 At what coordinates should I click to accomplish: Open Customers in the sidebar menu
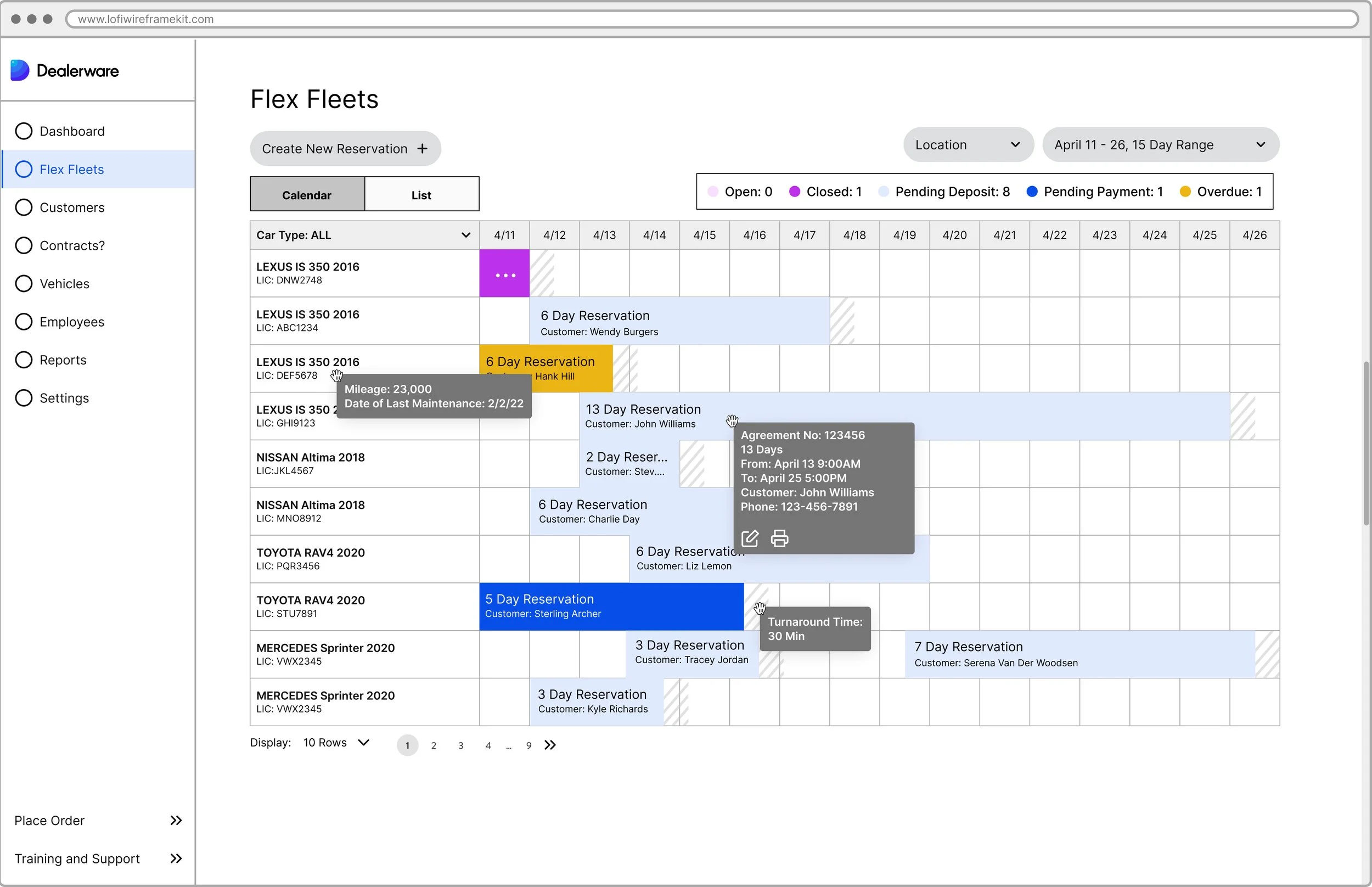[x=72, y=207]
